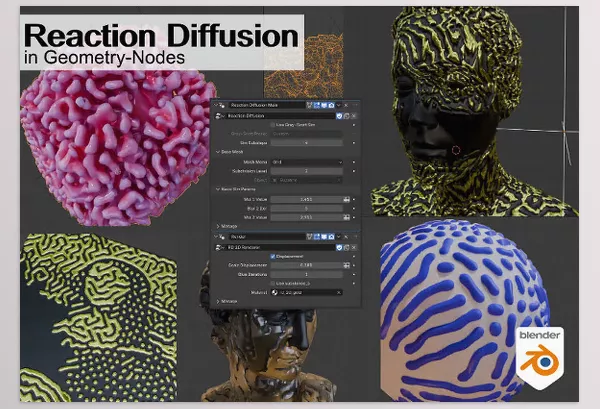Toggle on-cage icon of Render modifier
The image size is (600, 409).
tap(309, 237)
